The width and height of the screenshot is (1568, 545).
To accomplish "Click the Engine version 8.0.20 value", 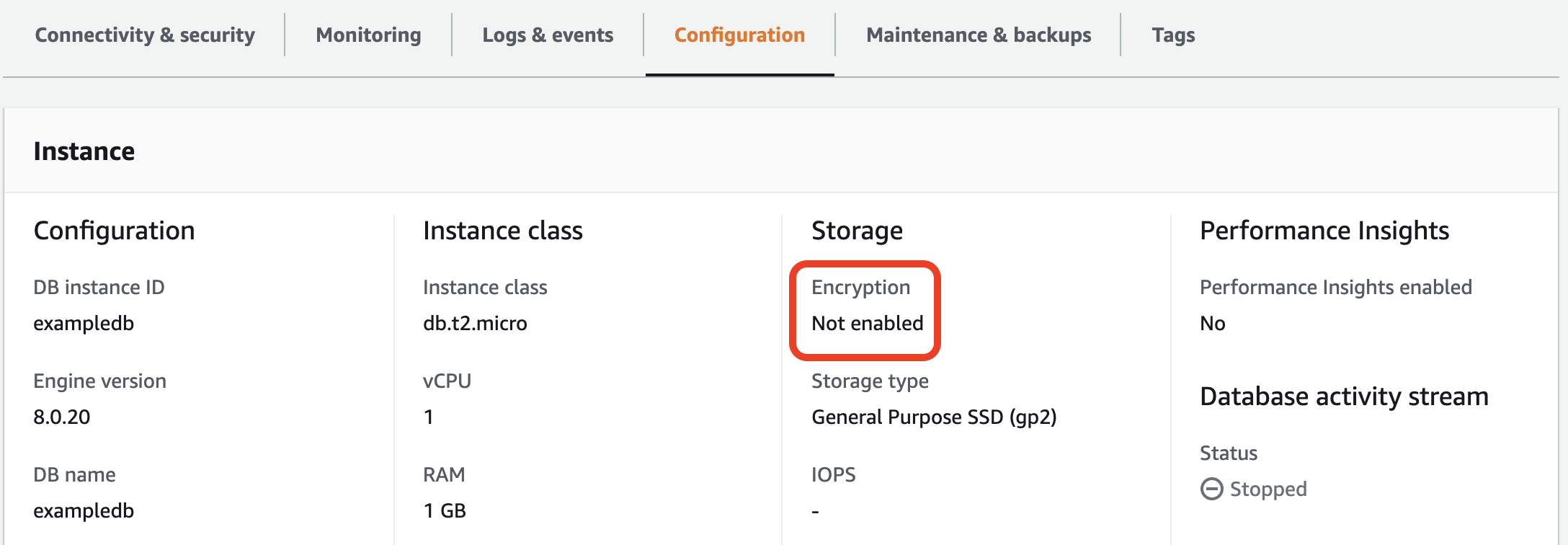I will point(62,417).
